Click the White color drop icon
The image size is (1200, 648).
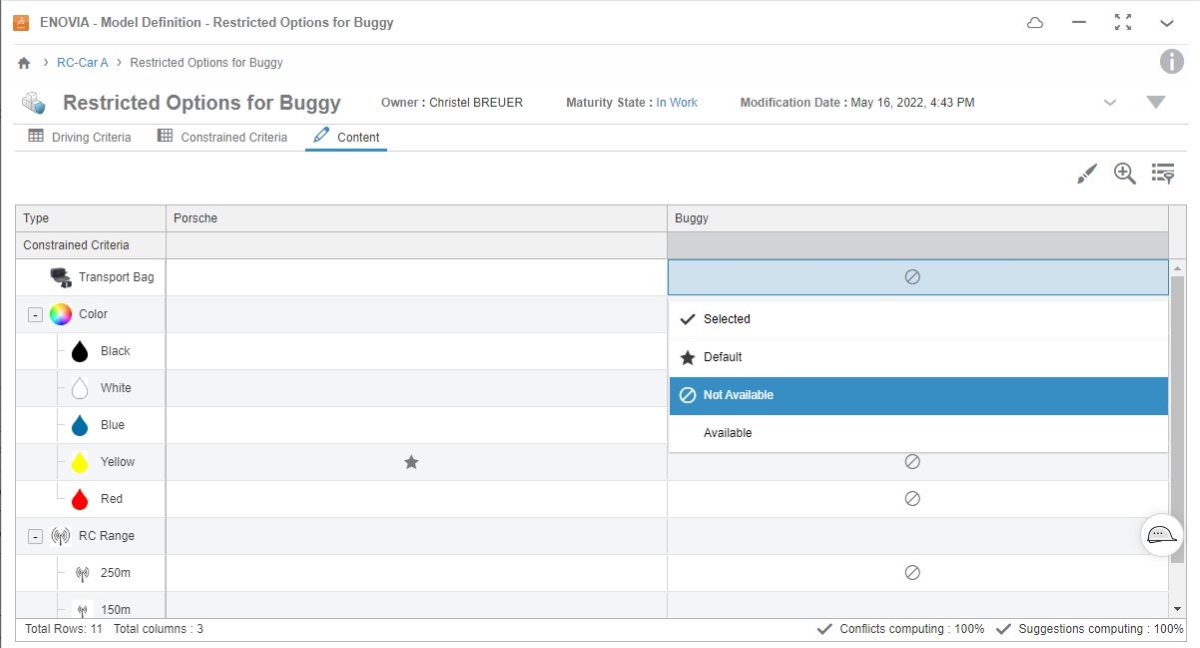coord(80,388)
